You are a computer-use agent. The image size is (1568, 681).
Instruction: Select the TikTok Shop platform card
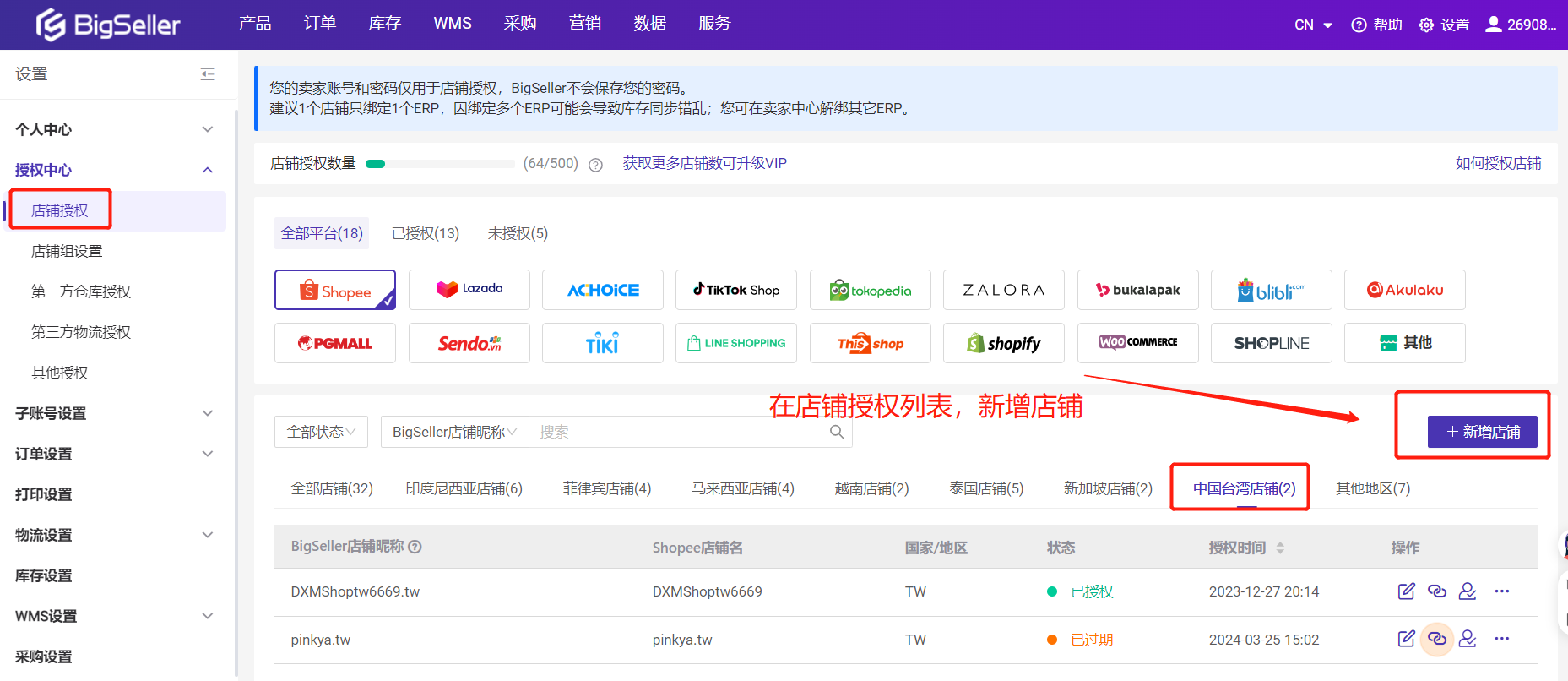point(736,290)
